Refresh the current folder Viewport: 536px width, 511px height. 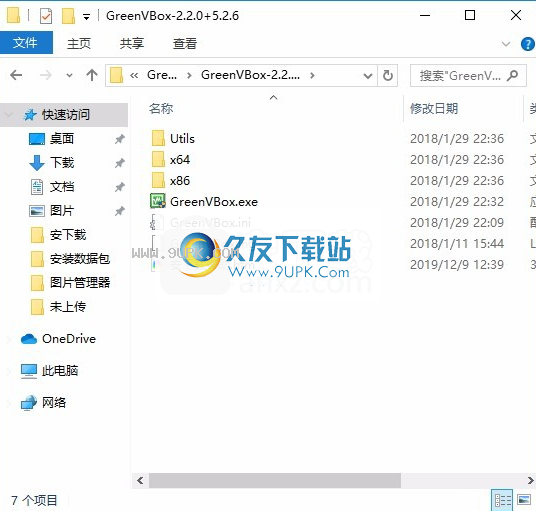pyautogui.click(x=388, y=76)
